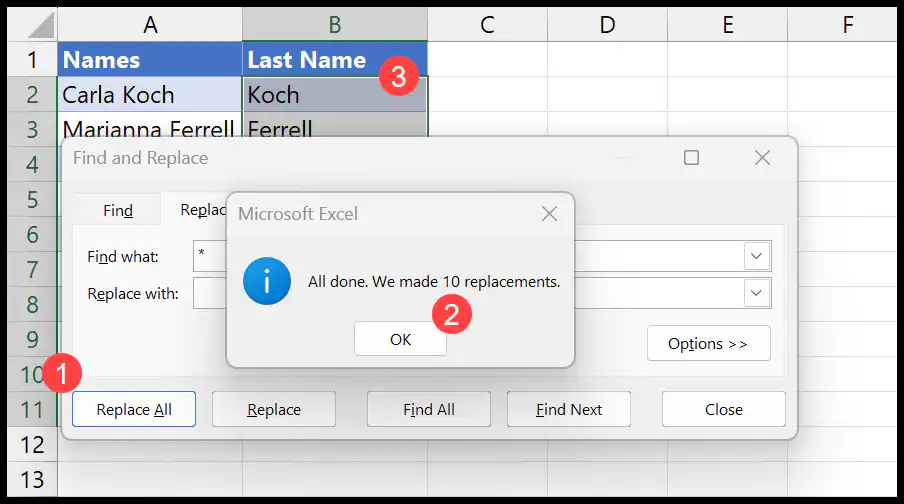Click OK in the replacements message
This screenshot has width=904, height=504.
[400, 340]
